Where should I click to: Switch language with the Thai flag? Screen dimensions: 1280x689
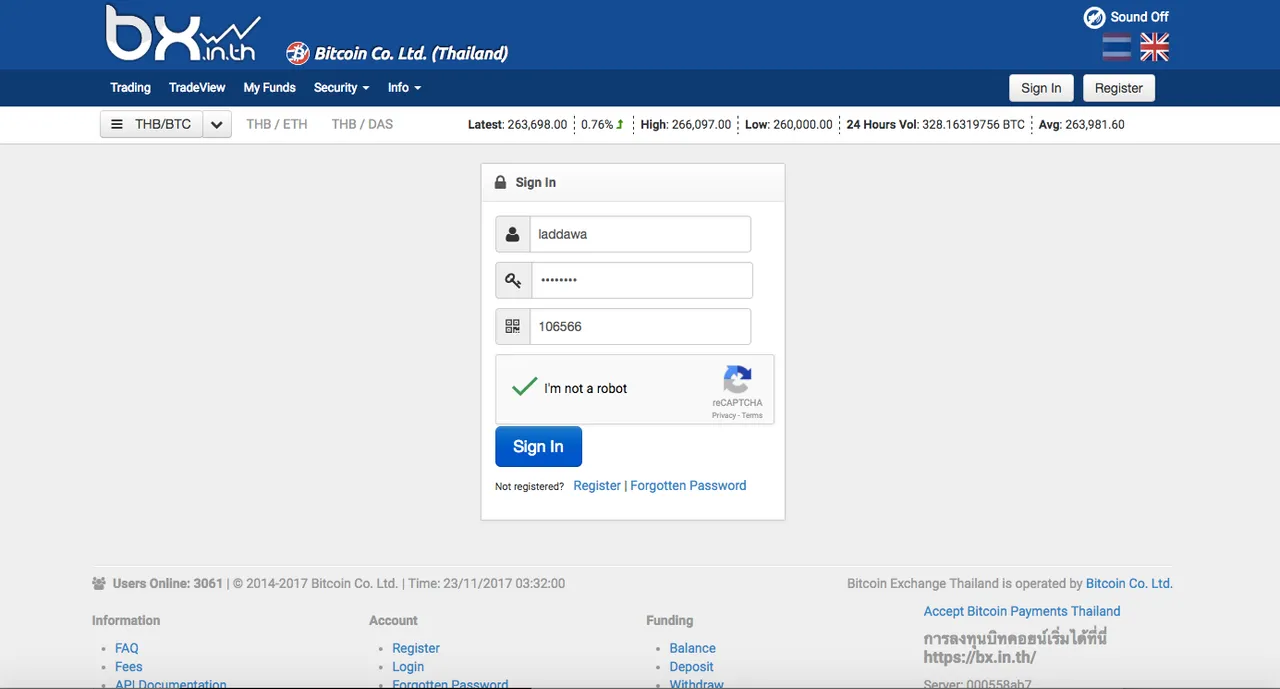1116,47
